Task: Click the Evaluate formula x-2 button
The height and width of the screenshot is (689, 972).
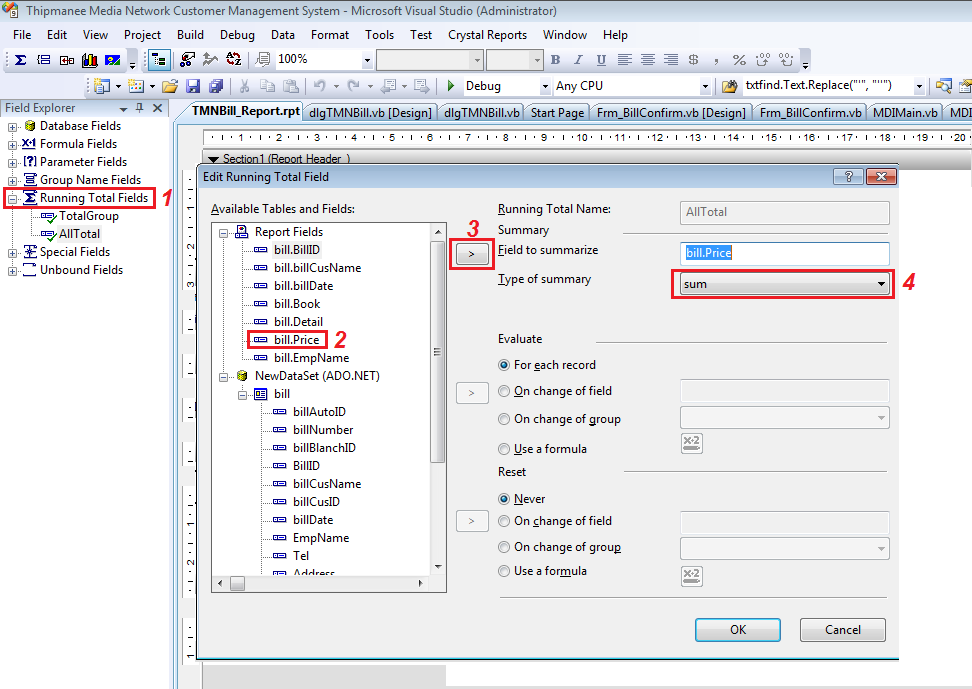Action: coord(691,443)
